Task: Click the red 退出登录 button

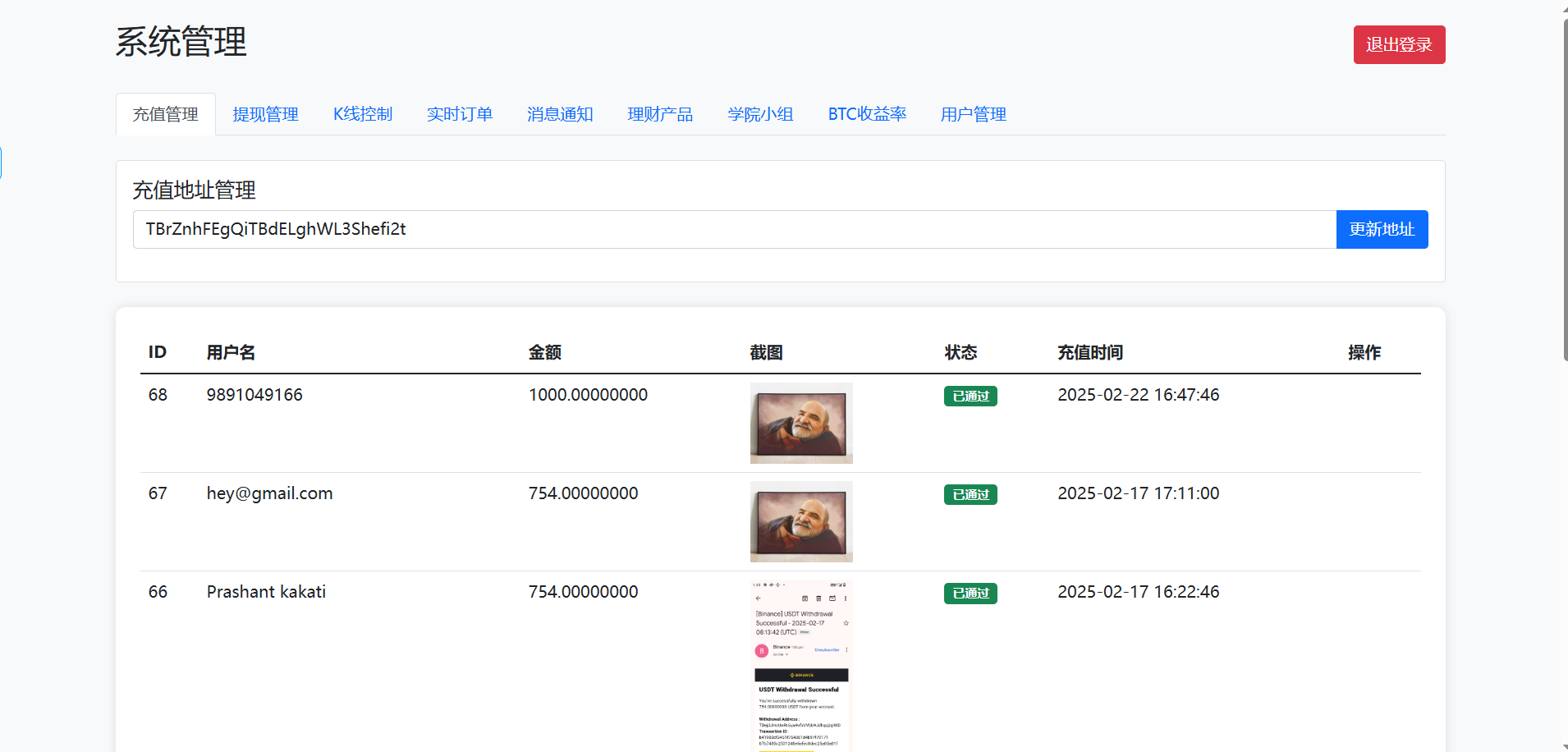Action: pyautogui.click(x=1398, y=44)
